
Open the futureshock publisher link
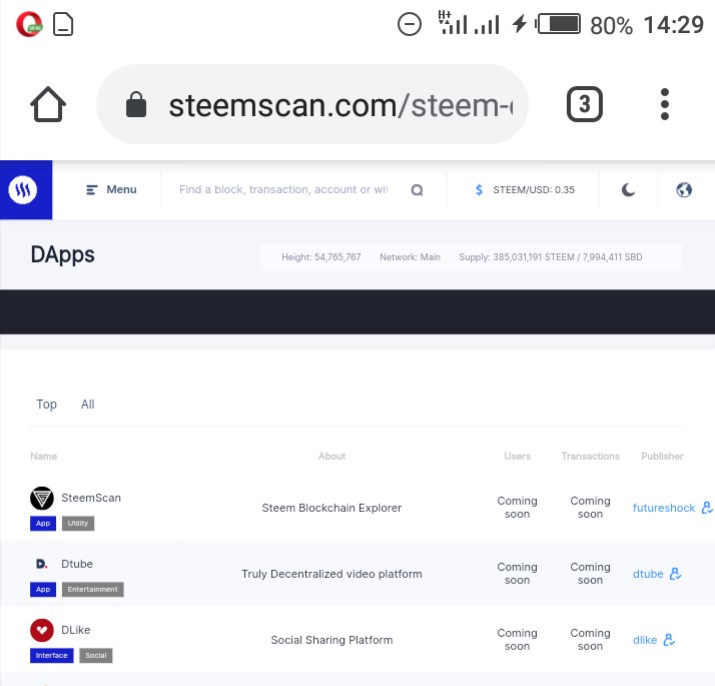pos(663,508)
